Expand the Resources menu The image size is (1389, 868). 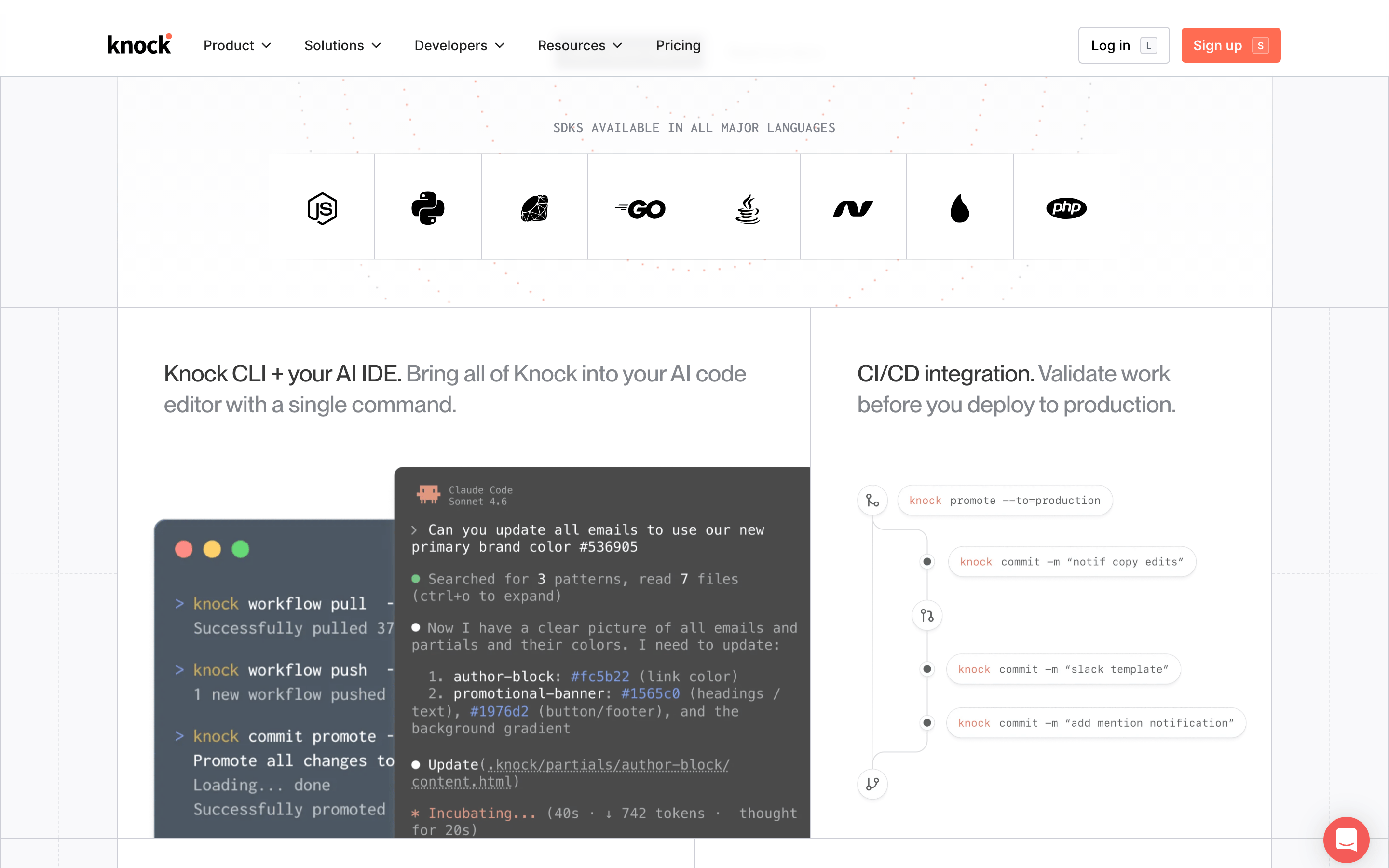tap(580, 45)
